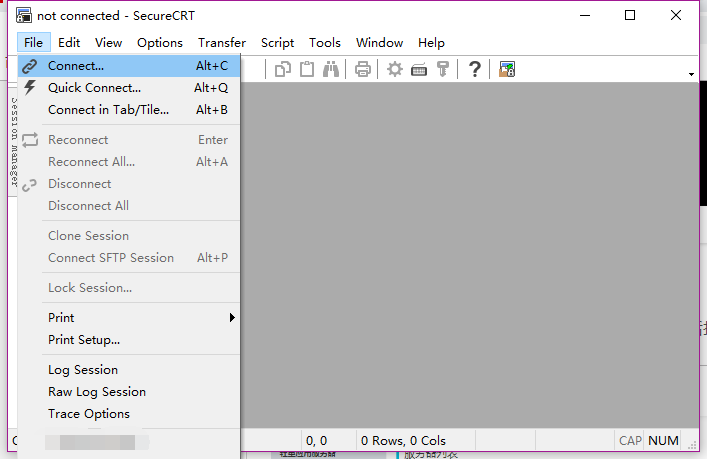
Task: Click the status bar resize grip
Action: pos(692,445)
